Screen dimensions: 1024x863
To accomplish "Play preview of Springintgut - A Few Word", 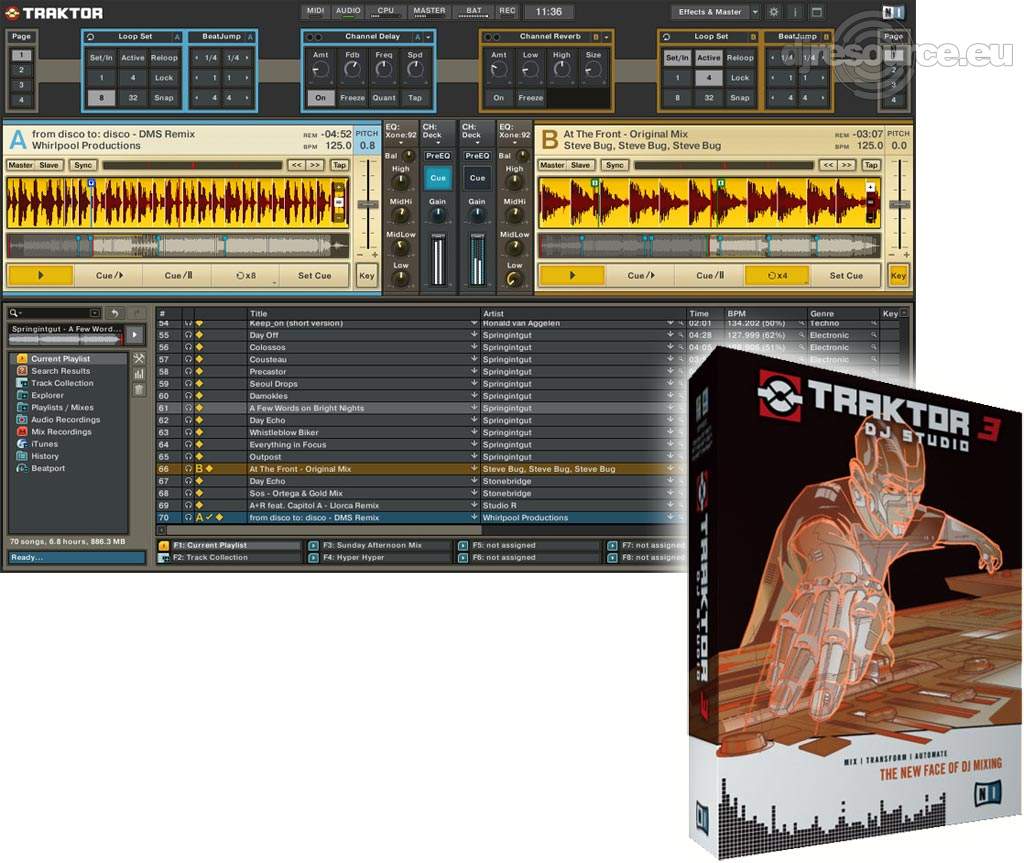I will click(135, 334).
